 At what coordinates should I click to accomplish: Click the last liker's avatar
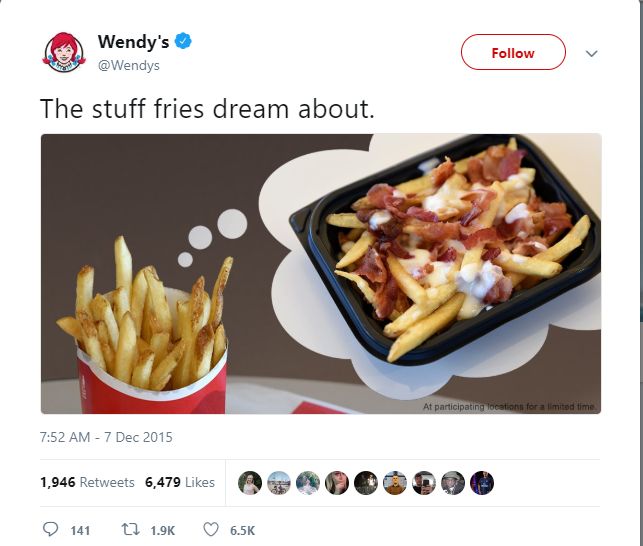(482, 483)
